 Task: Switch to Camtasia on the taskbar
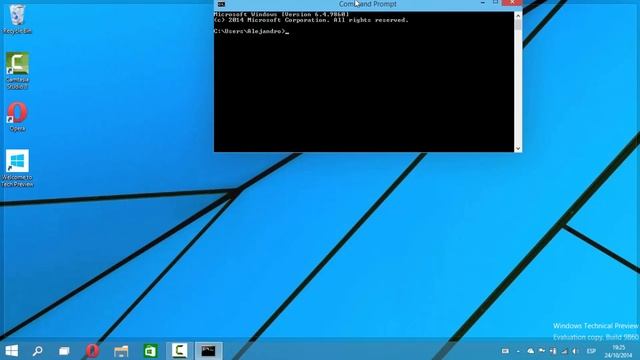pos(179,351)
